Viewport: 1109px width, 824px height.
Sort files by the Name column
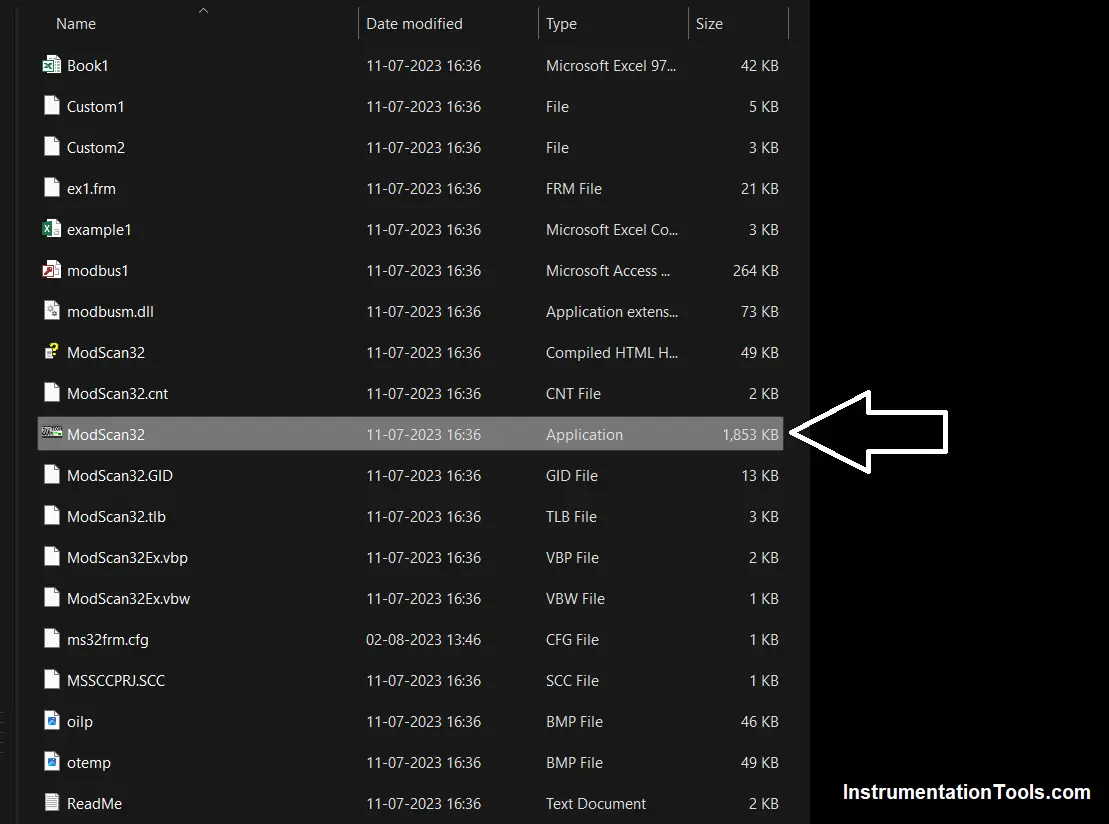76,24
